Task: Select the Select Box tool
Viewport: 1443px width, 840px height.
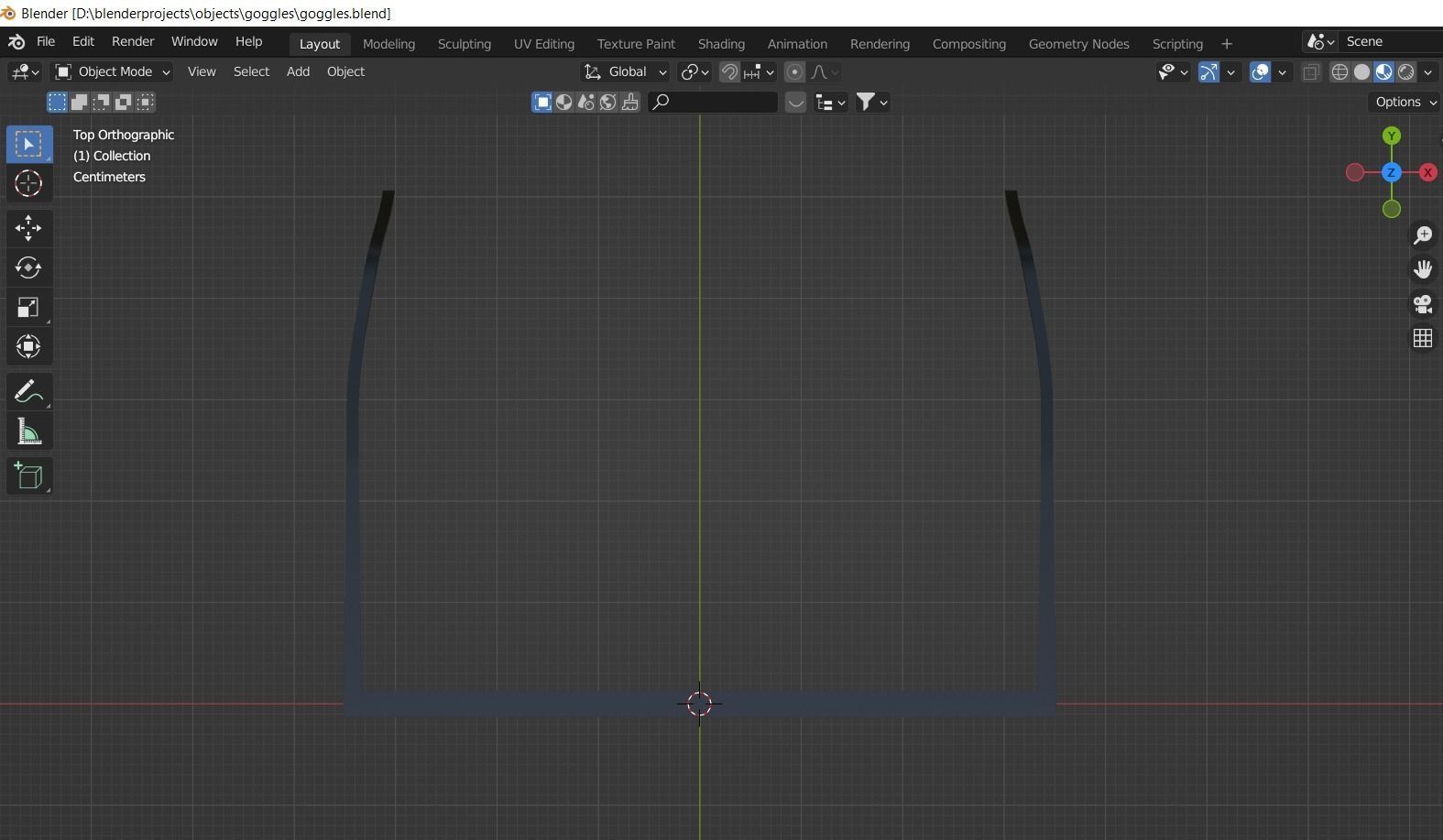Action: point(28,145)
